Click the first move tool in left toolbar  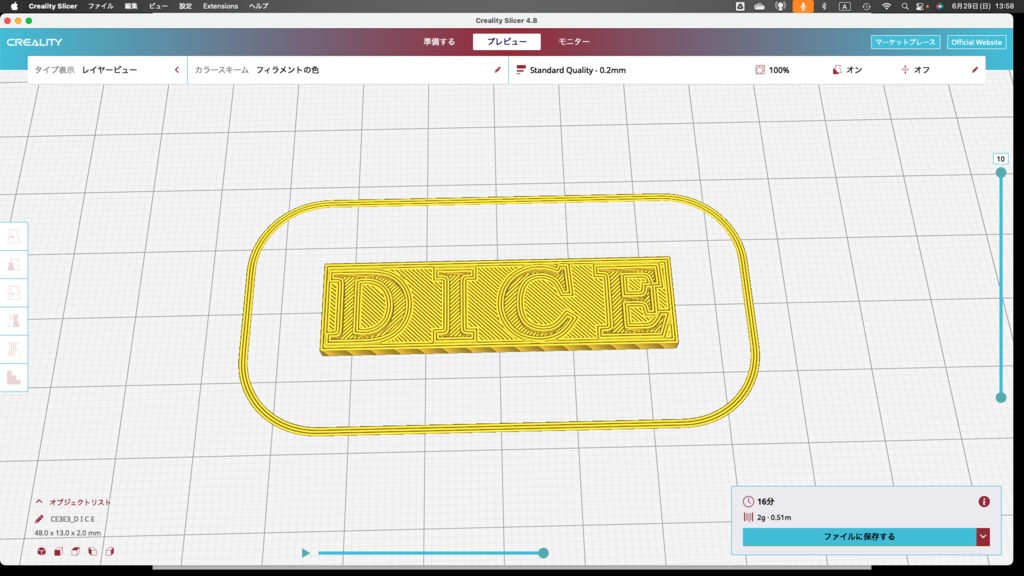point(14,236)
